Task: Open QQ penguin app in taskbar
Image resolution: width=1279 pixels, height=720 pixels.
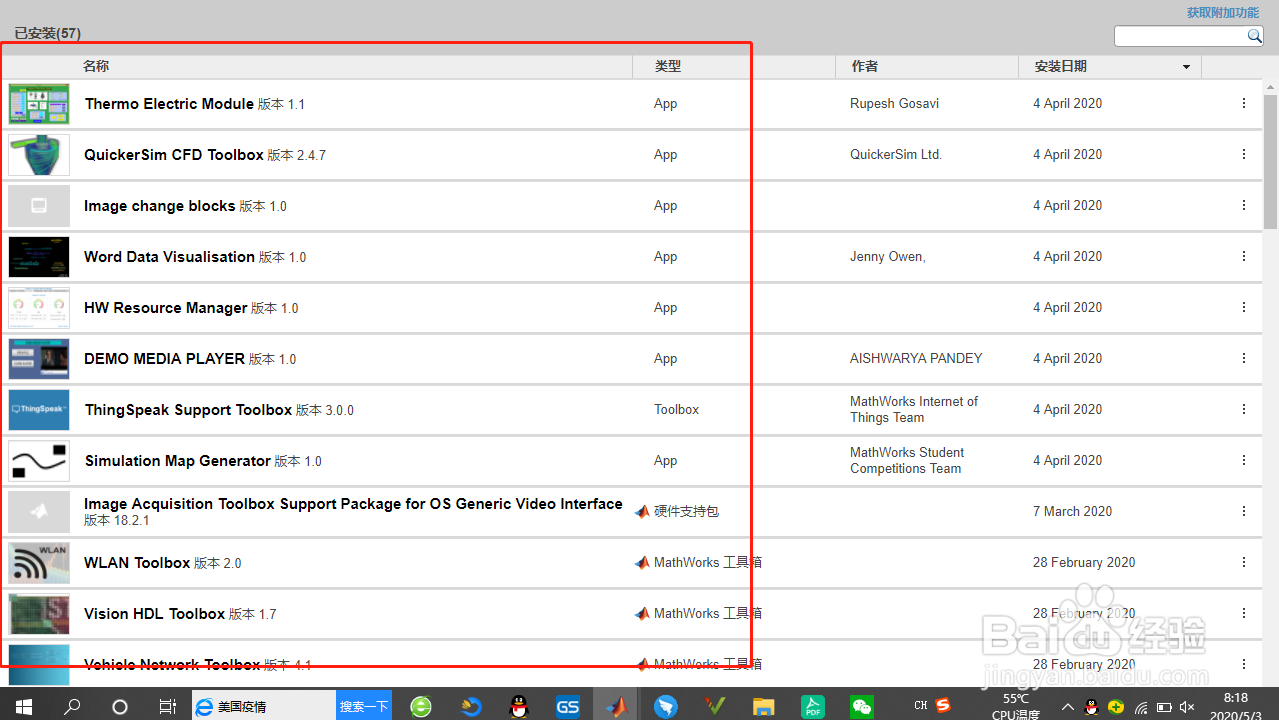Action: [x=518, y=706]
